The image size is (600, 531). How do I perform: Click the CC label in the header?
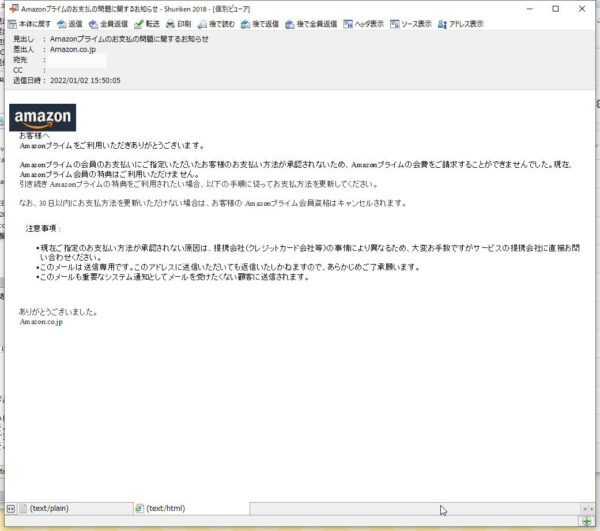pos(18,70)
